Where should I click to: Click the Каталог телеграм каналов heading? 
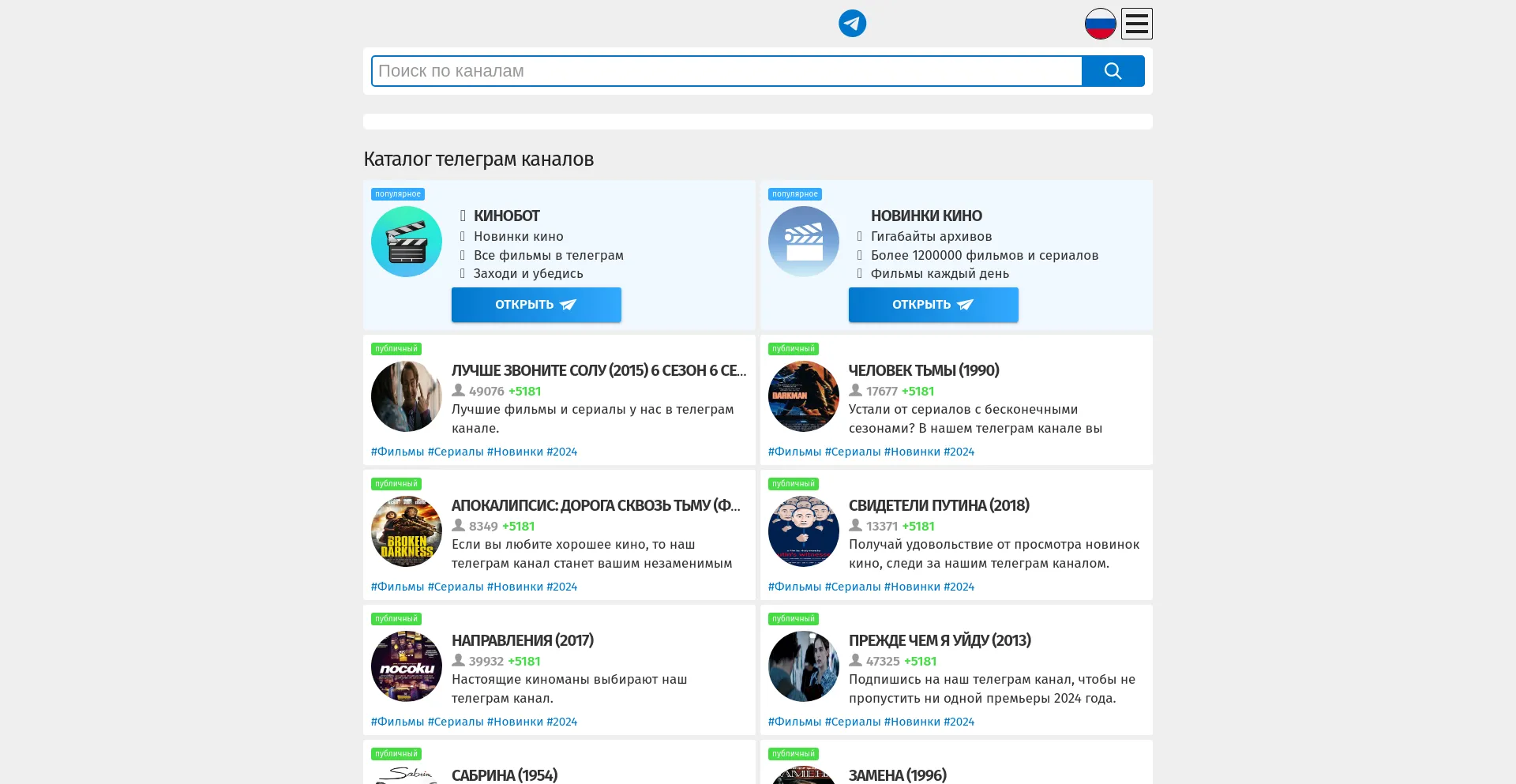pyautogui.click(x=478, y=159)
